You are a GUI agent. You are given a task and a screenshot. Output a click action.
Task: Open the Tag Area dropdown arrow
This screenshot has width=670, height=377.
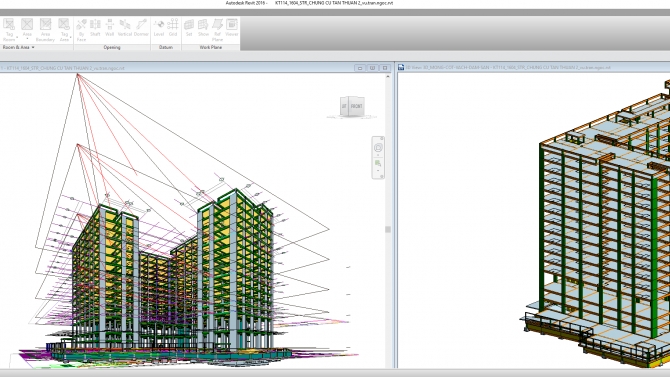70,38
